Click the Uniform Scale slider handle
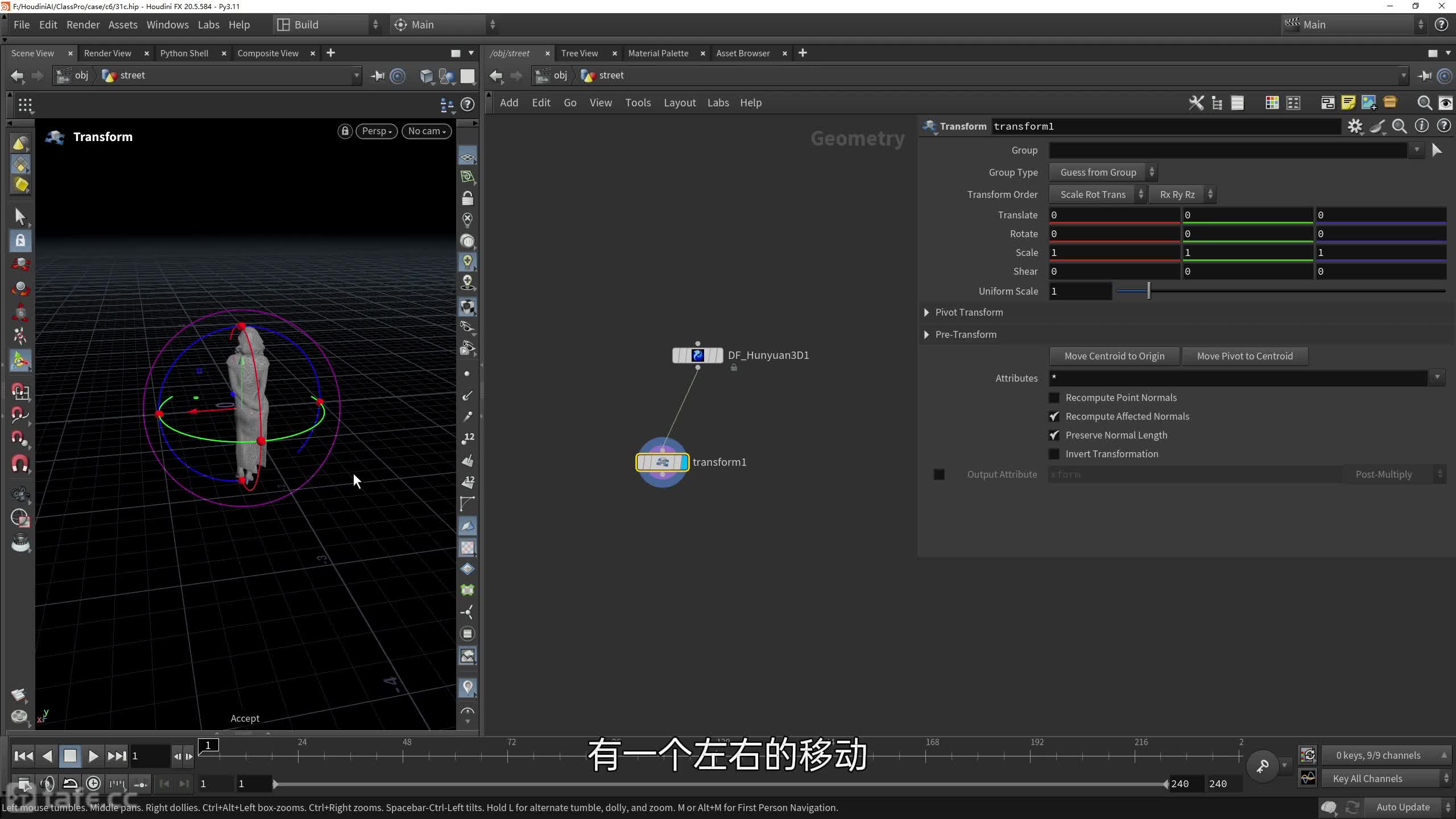Screen dimensions: 1456x819 coord(1148,291)
